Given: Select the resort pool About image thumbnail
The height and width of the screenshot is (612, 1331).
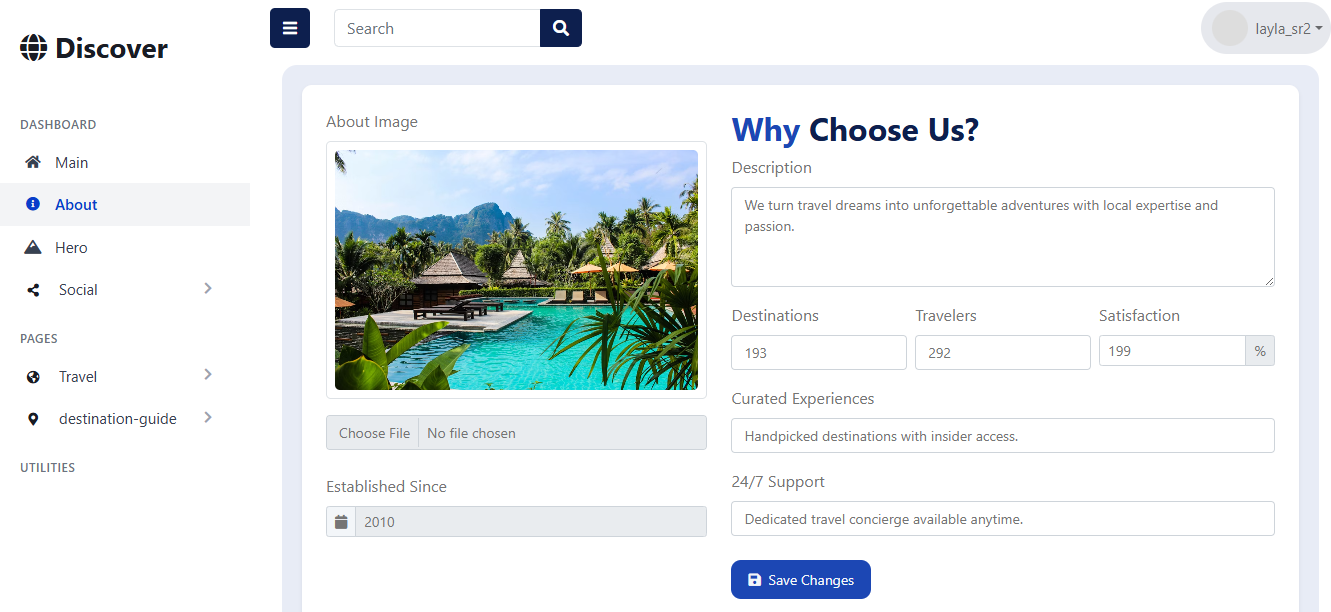Looking at the screenshot, I should [x=516, y=270].
